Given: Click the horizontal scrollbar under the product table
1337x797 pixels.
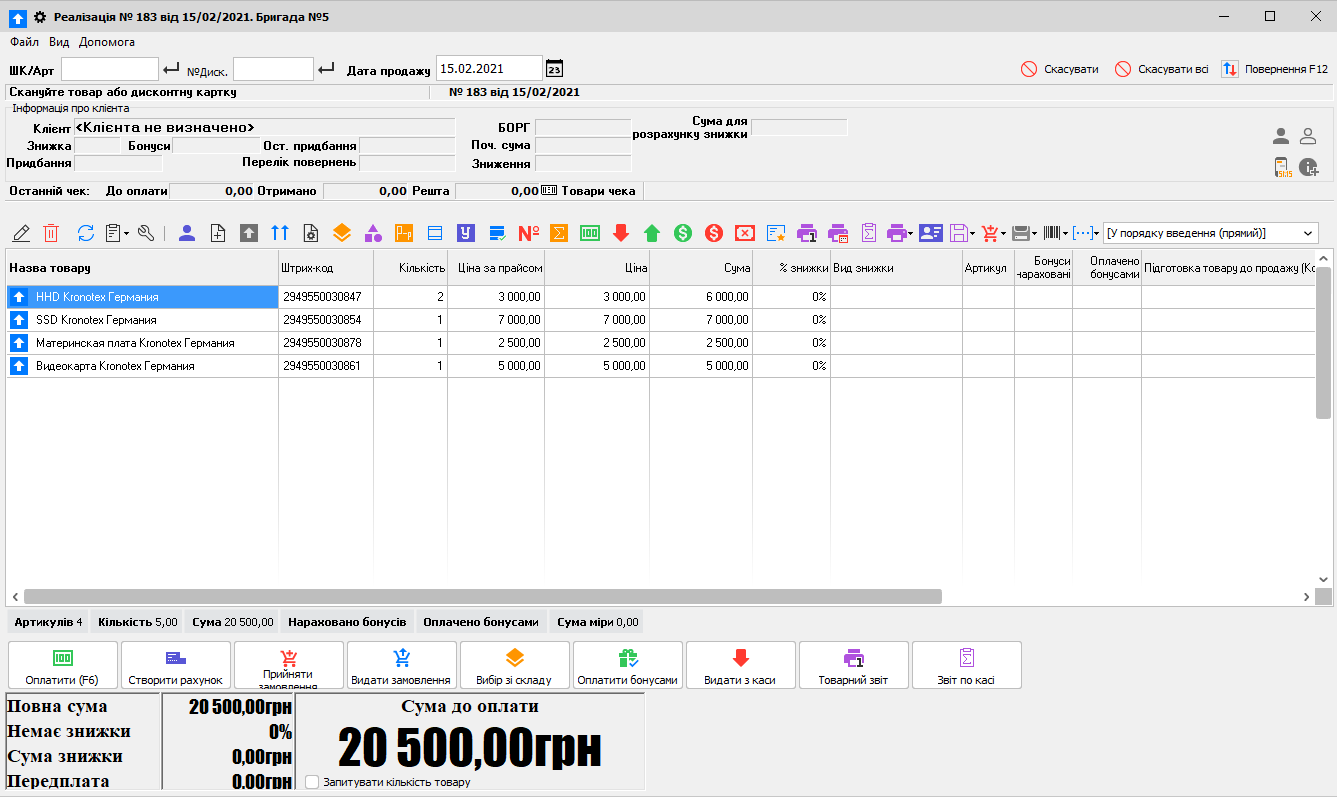Looking at the screenshot, I should 482,596.
